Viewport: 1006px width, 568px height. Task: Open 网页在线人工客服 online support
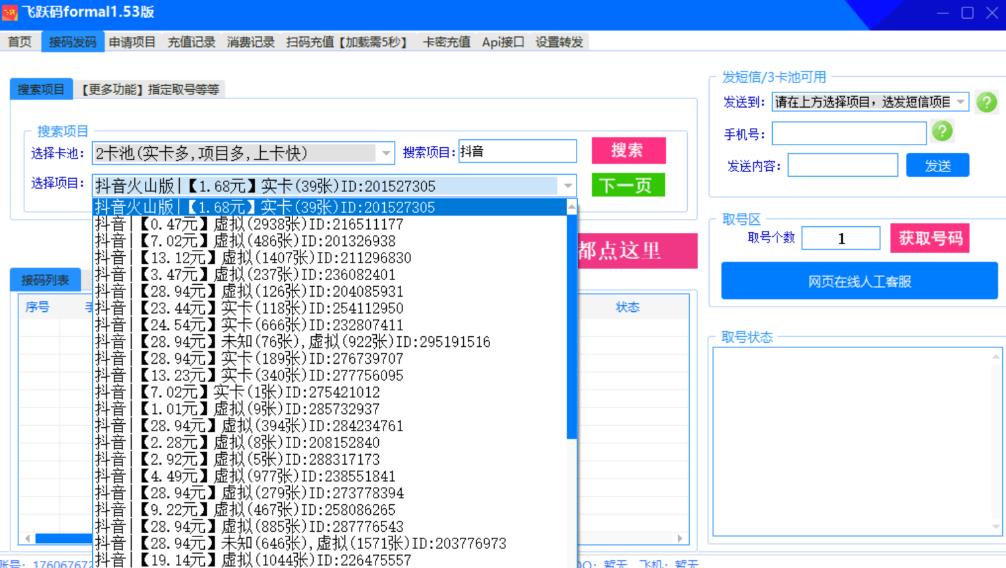(859, 281)
